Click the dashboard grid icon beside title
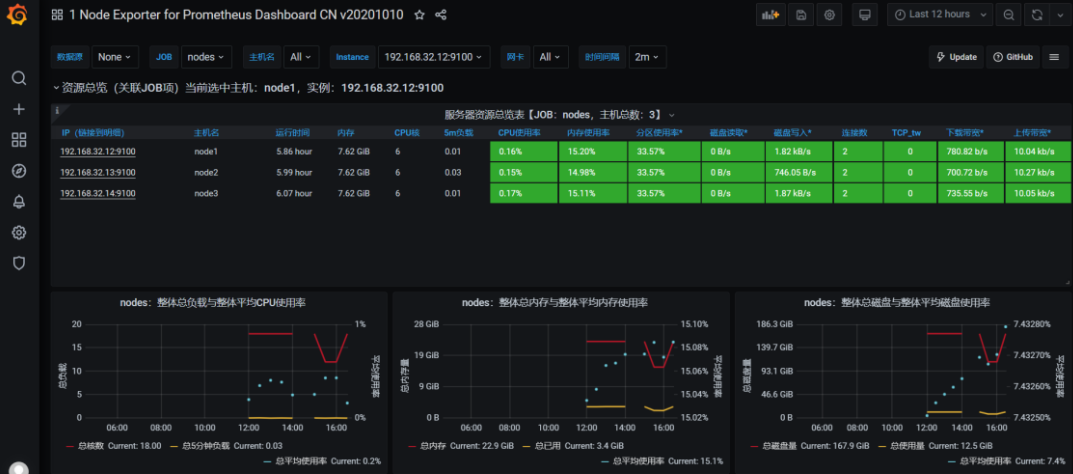1073x474 pixels. (57, 14)
